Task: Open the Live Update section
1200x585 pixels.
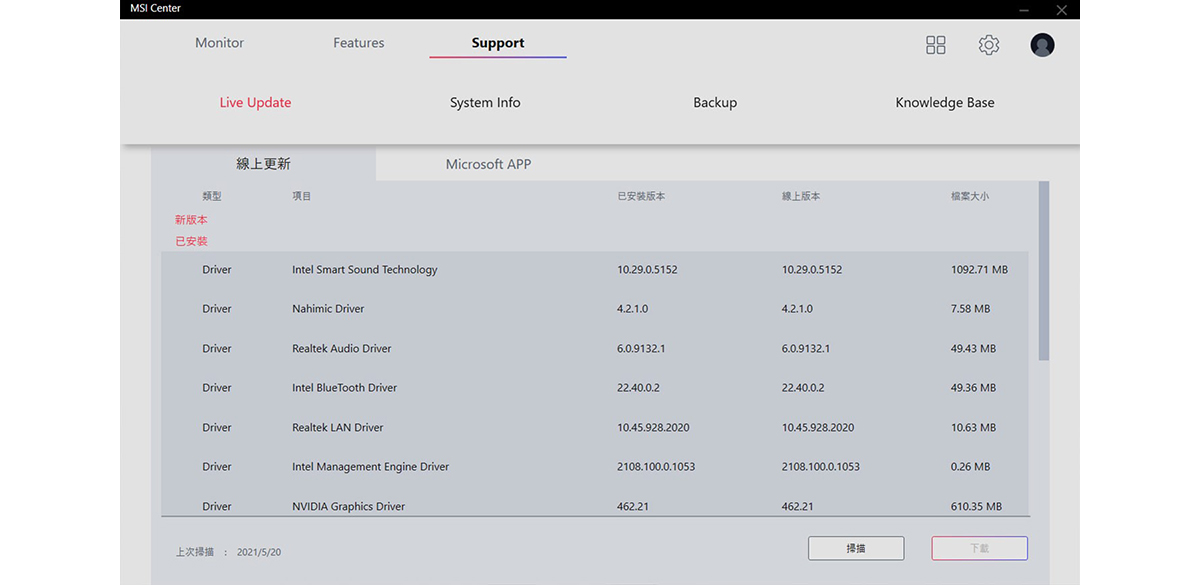Action: click(x=255, y=102)
